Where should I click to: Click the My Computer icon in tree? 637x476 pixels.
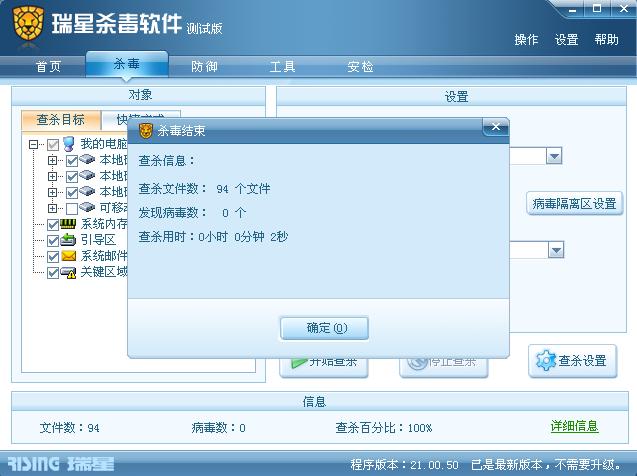point(69,144)
